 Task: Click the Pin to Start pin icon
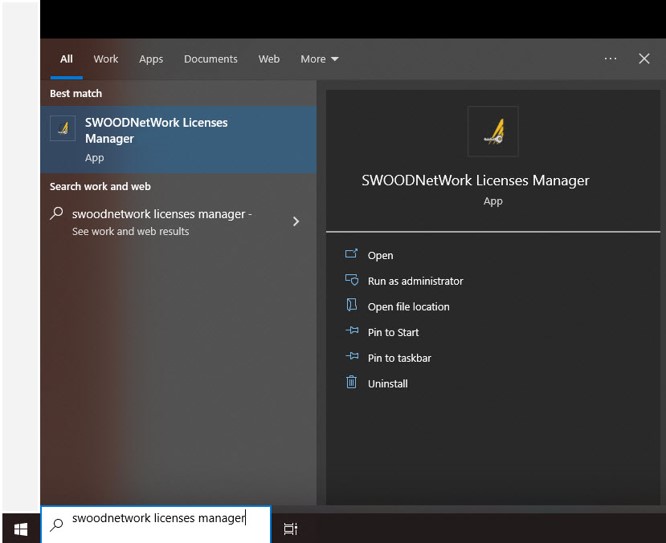(351, 332)
